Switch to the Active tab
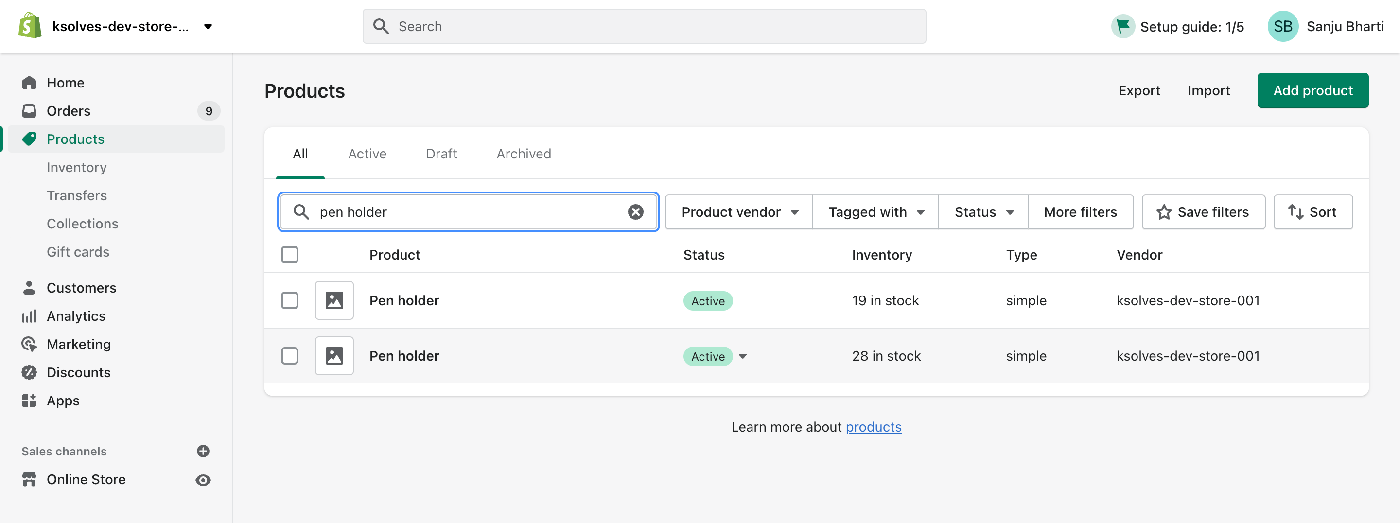The image size is (1400, 523). point(367,154)
